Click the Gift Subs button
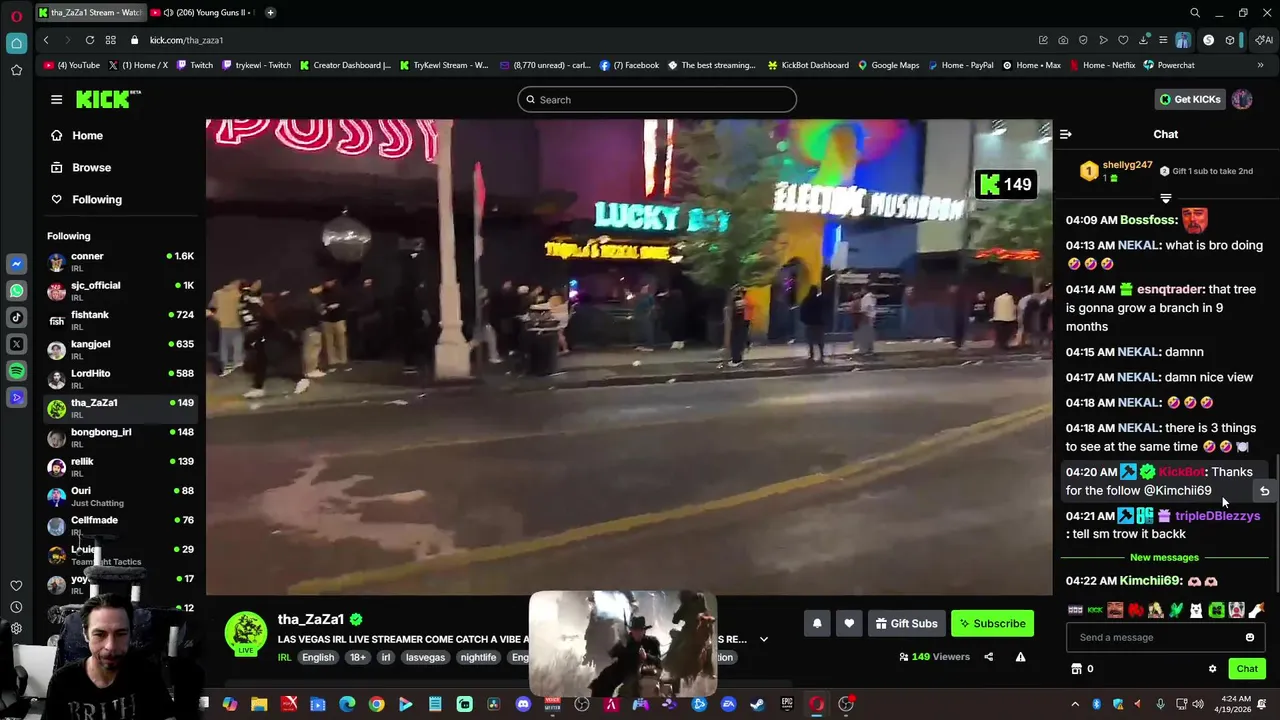Viewport: 1280px width, 720px height. pyautogui.click(x=906, y=623)
